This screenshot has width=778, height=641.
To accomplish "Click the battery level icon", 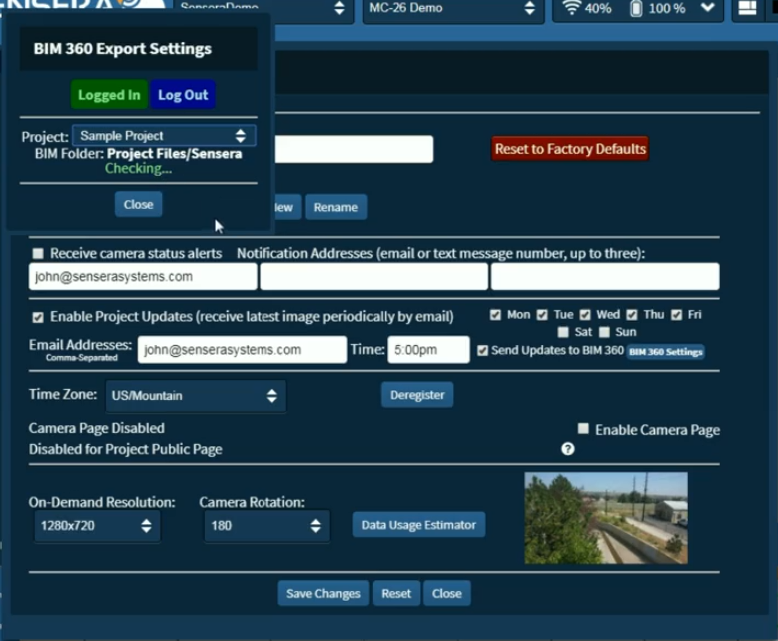I will 636,8.
